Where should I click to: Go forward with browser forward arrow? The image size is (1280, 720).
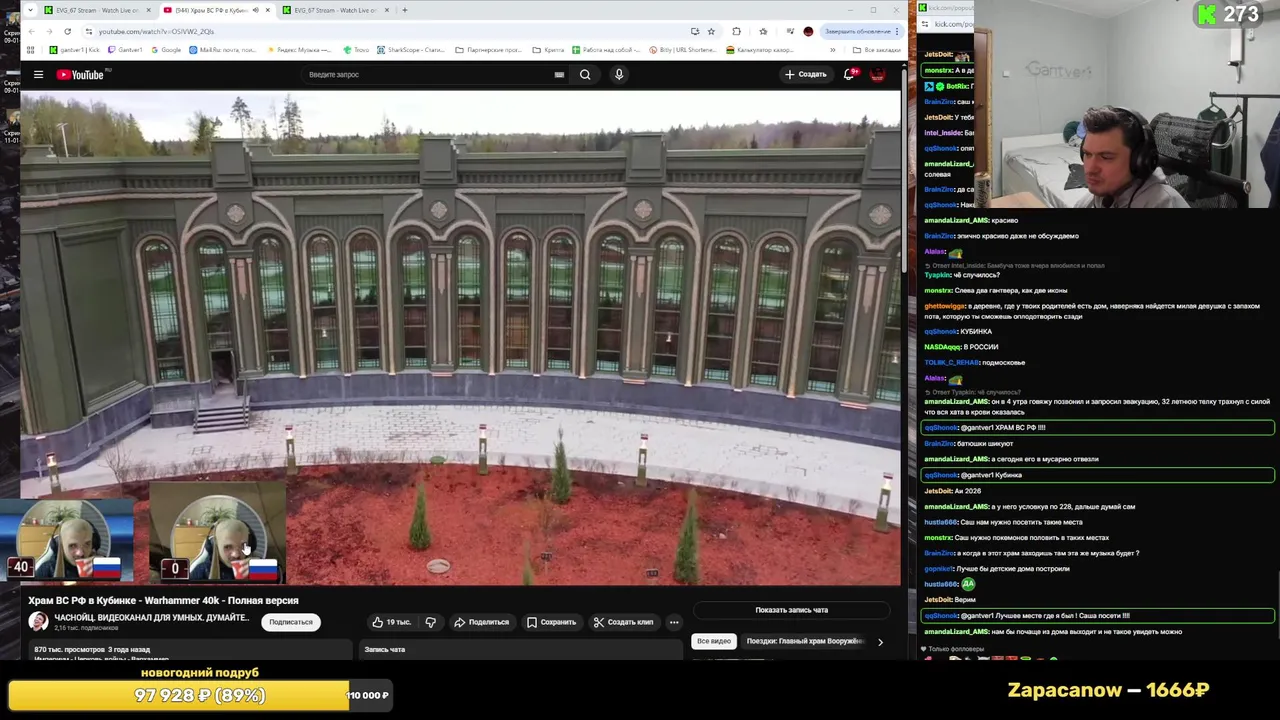tap(49, 31)
